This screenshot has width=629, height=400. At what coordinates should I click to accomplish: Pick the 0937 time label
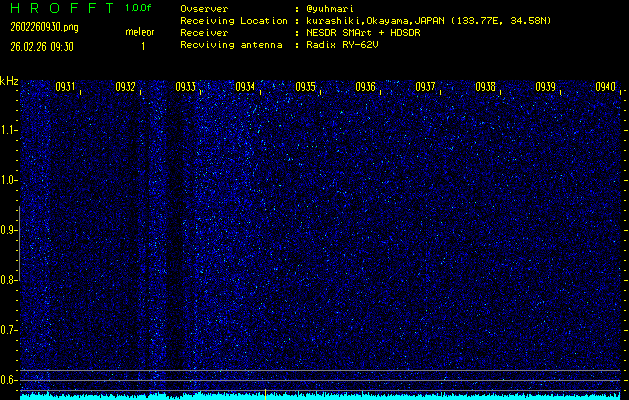[425, 87]
